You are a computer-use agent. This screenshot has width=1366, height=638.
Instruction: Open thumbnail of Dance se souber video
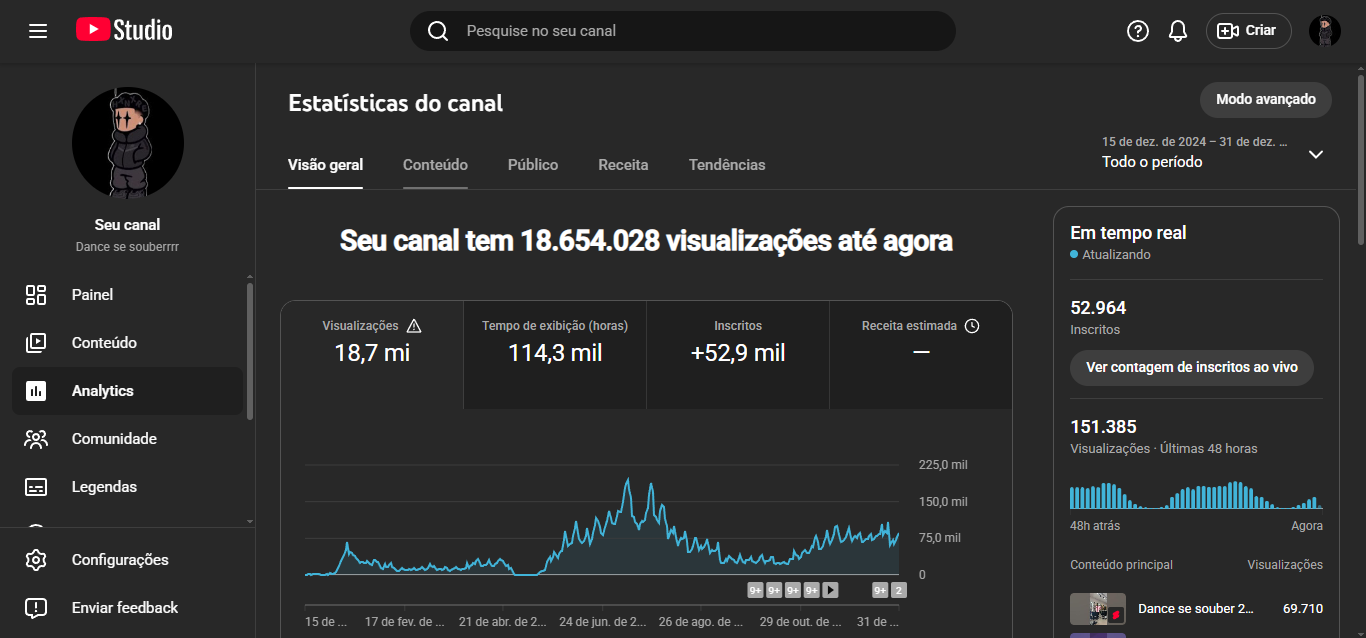pos(1098,609)
